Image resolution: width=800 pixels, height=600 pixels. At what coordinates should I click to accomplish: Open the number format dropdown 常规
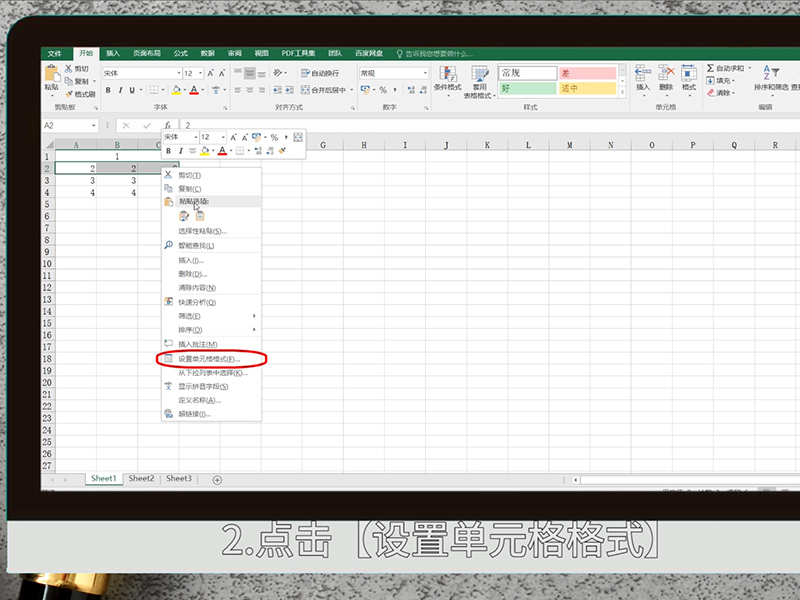tap(425, 73)
